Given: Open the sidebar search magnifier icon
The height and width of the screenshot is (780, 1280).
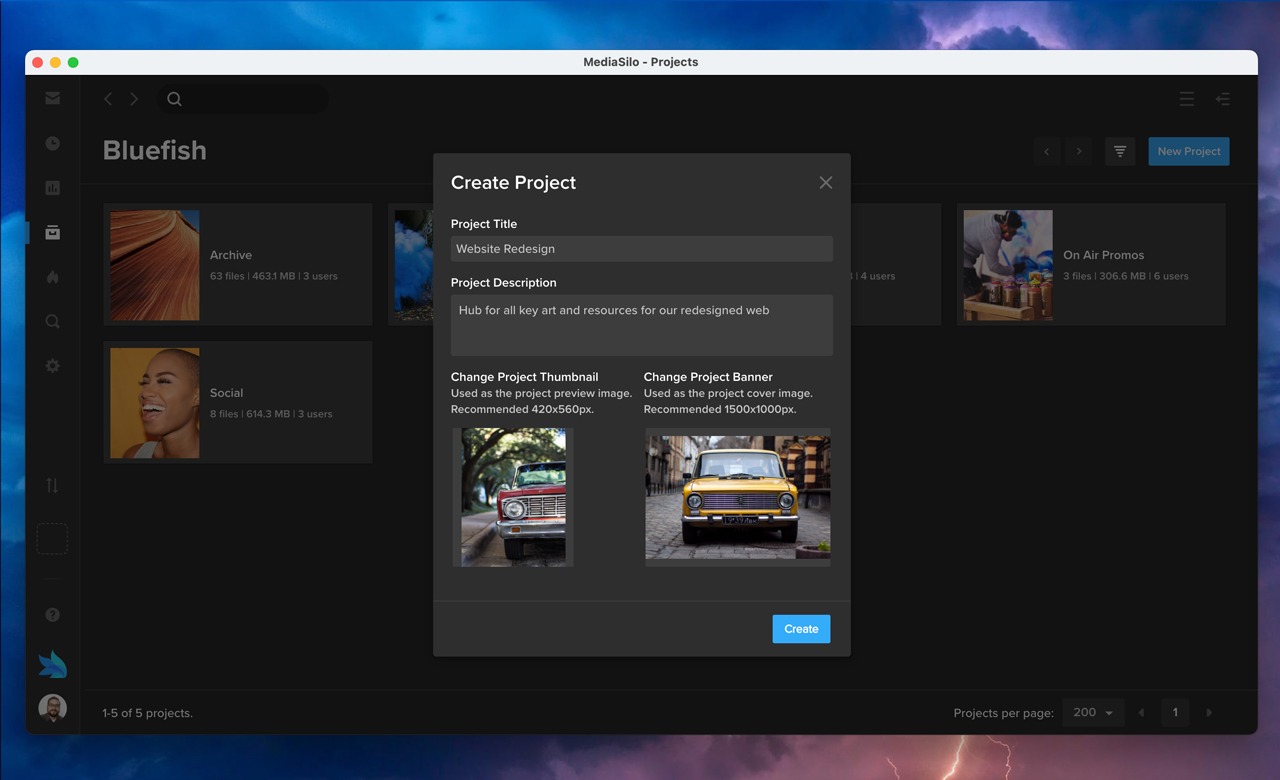Looking at the screenshot, I should 52,321.
